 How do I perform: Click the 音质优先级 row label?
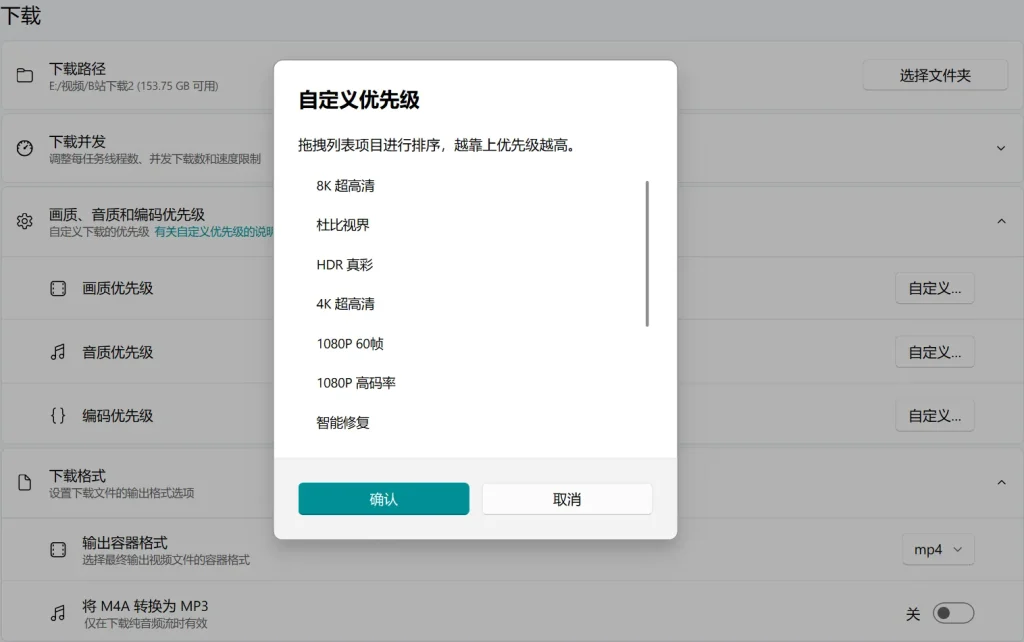(x=118, y=353)
